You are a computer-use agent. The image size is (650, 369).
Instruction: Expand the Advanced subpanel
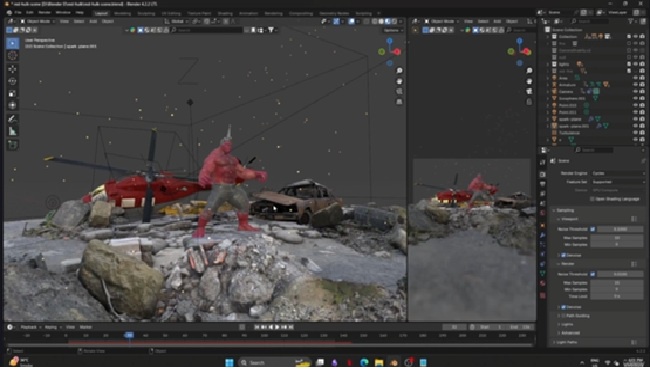(x=570, y=333)
